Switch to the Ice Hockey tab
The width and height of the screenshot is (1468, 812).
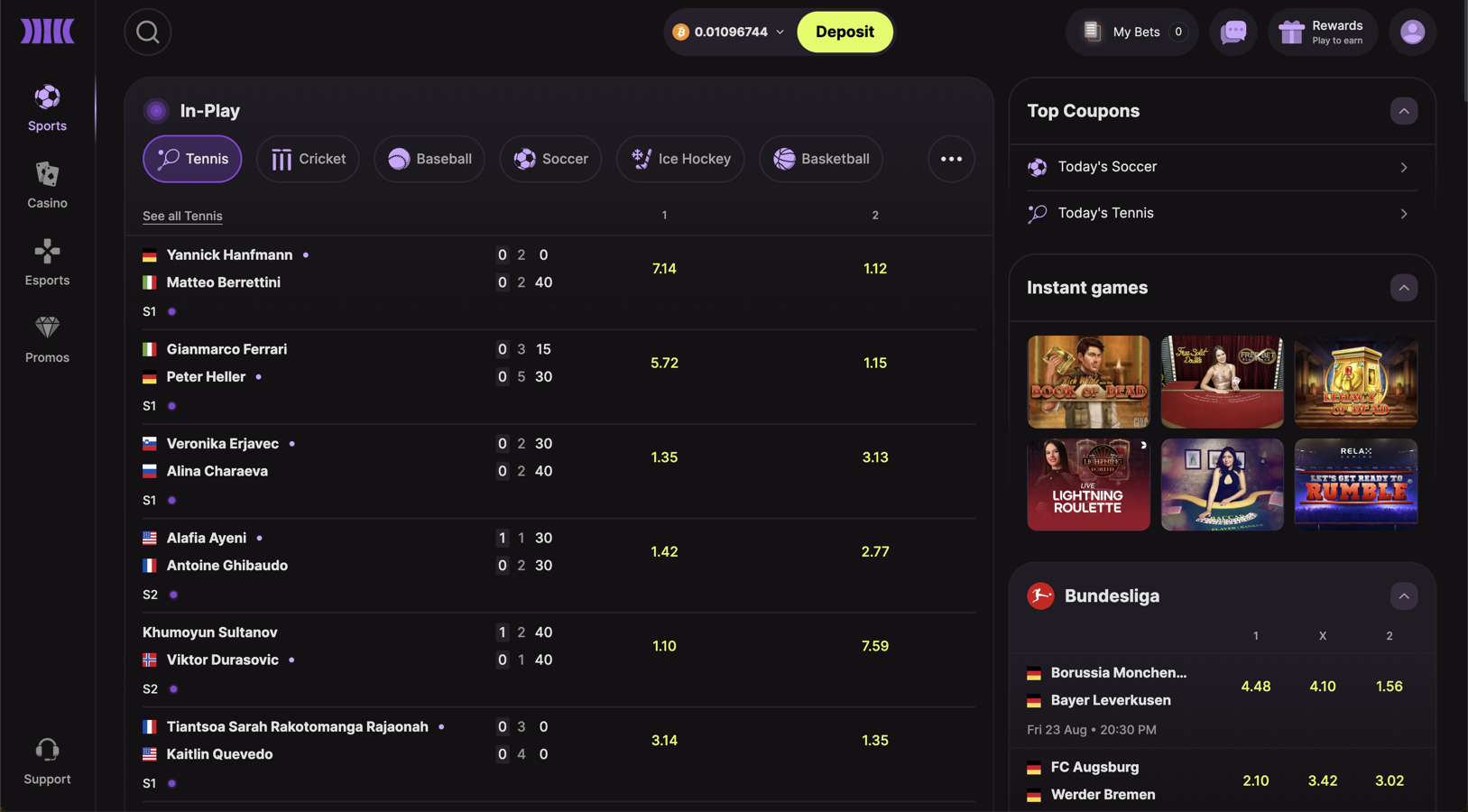(x=680, y=159)
